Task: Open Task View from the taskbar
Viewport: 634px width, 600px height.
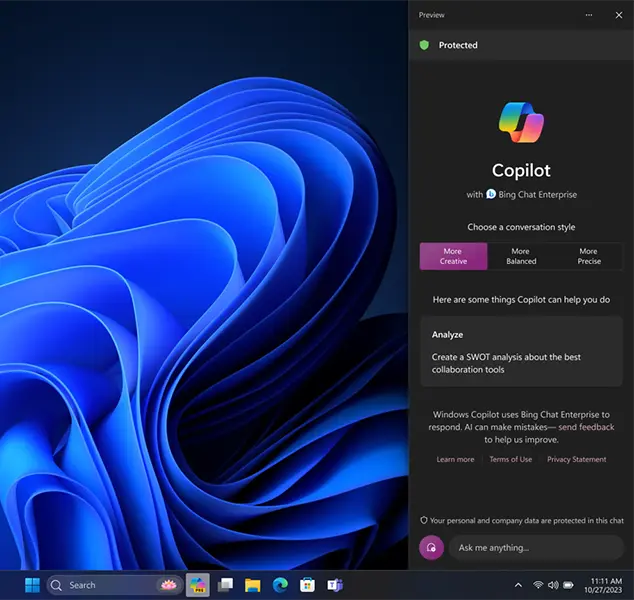Action: [226, 585]
